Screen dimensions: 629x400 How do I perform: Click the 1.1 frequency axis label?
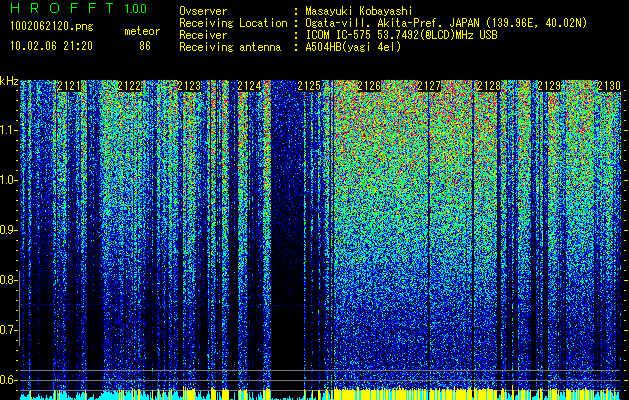[x=9, y=130]
